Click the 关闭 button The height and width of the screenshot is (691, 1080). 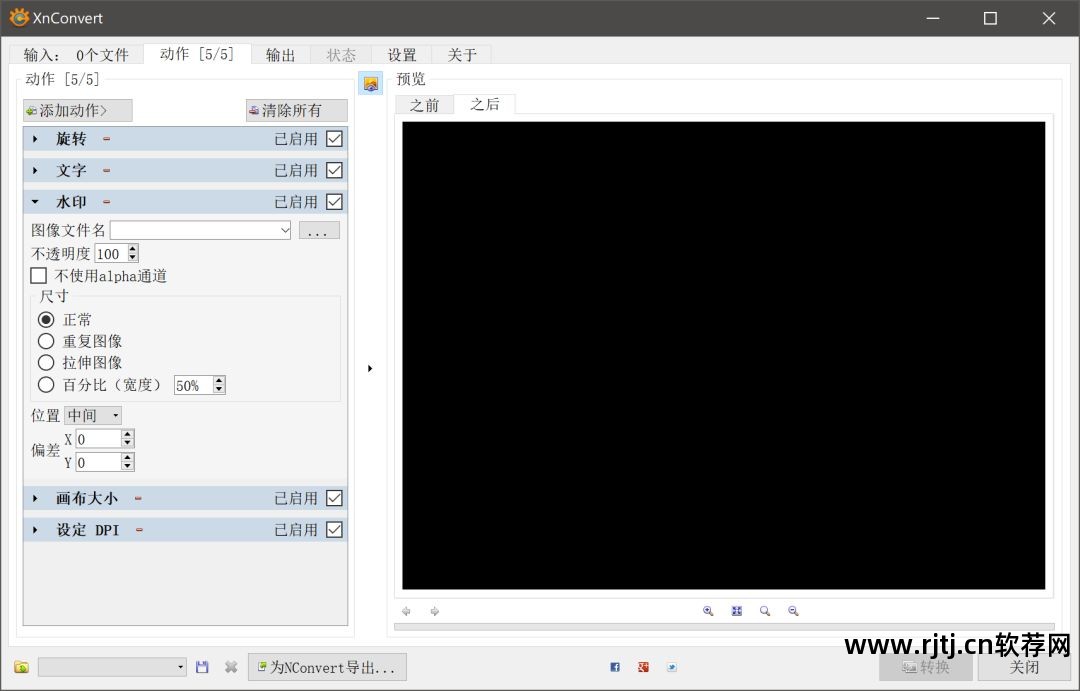point(1024,667)
